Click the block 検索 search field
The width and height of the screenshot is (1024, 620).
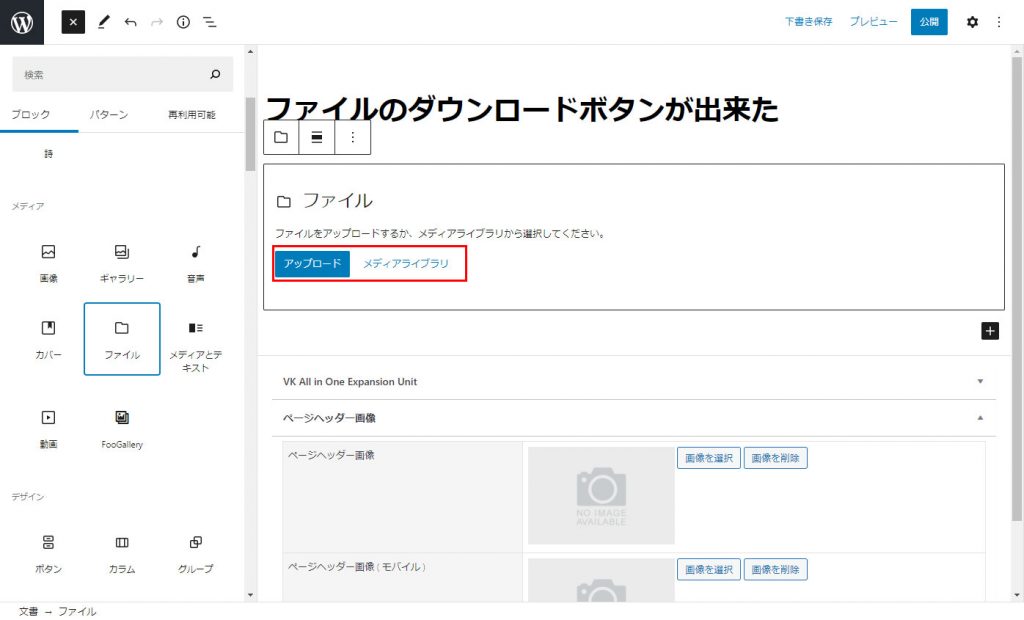click(x=110, y=75)
